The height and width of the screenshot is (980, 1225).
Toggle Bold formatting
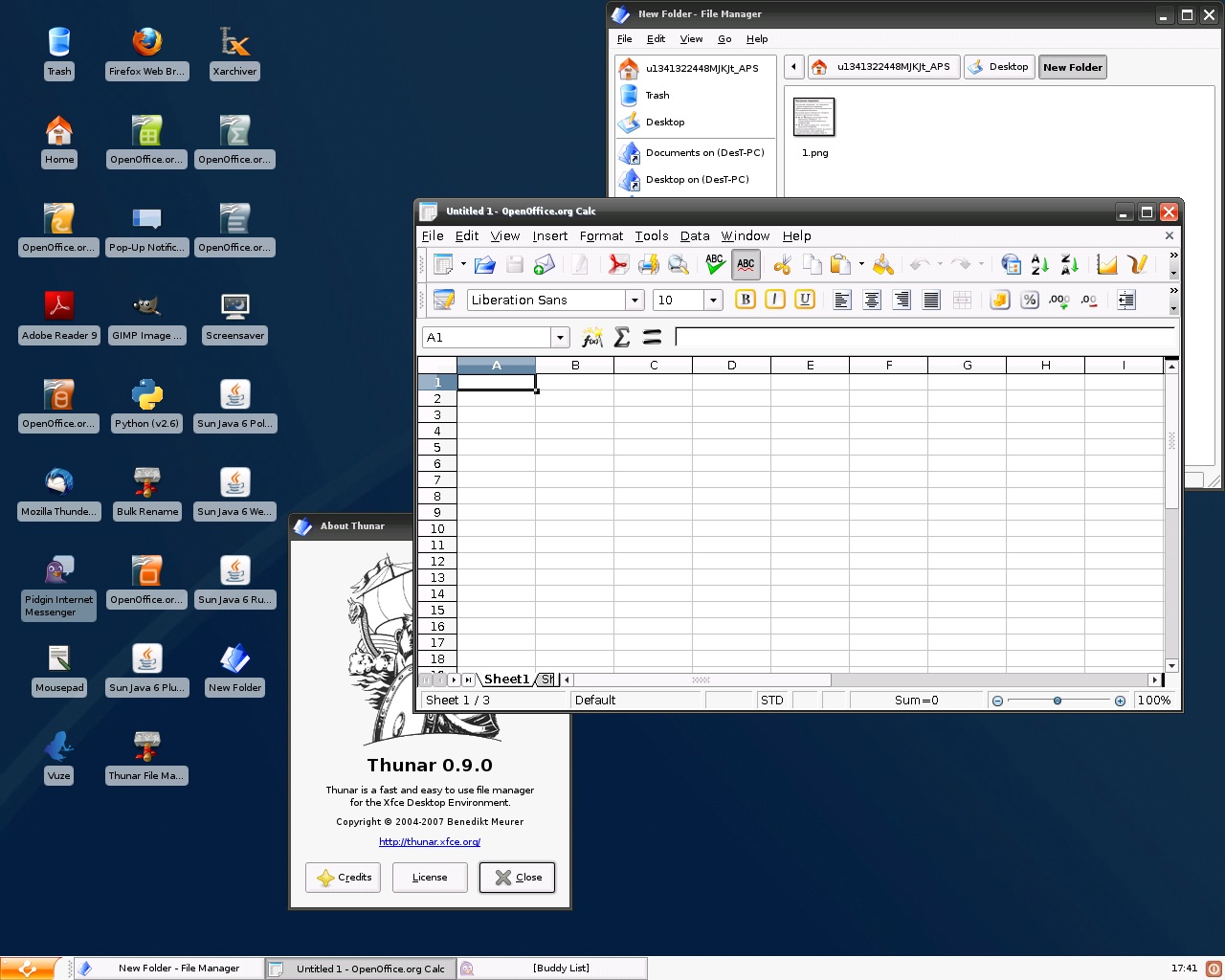pyautogui.click(x=746, y=300)
